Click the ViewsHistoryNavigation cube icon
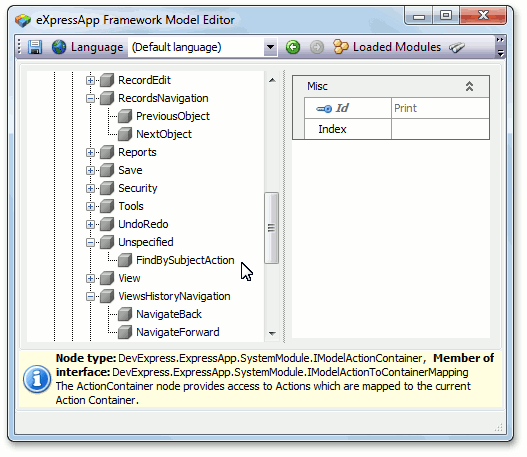Image resolution: width=527 pixels, height=457 pixels. 107,296
